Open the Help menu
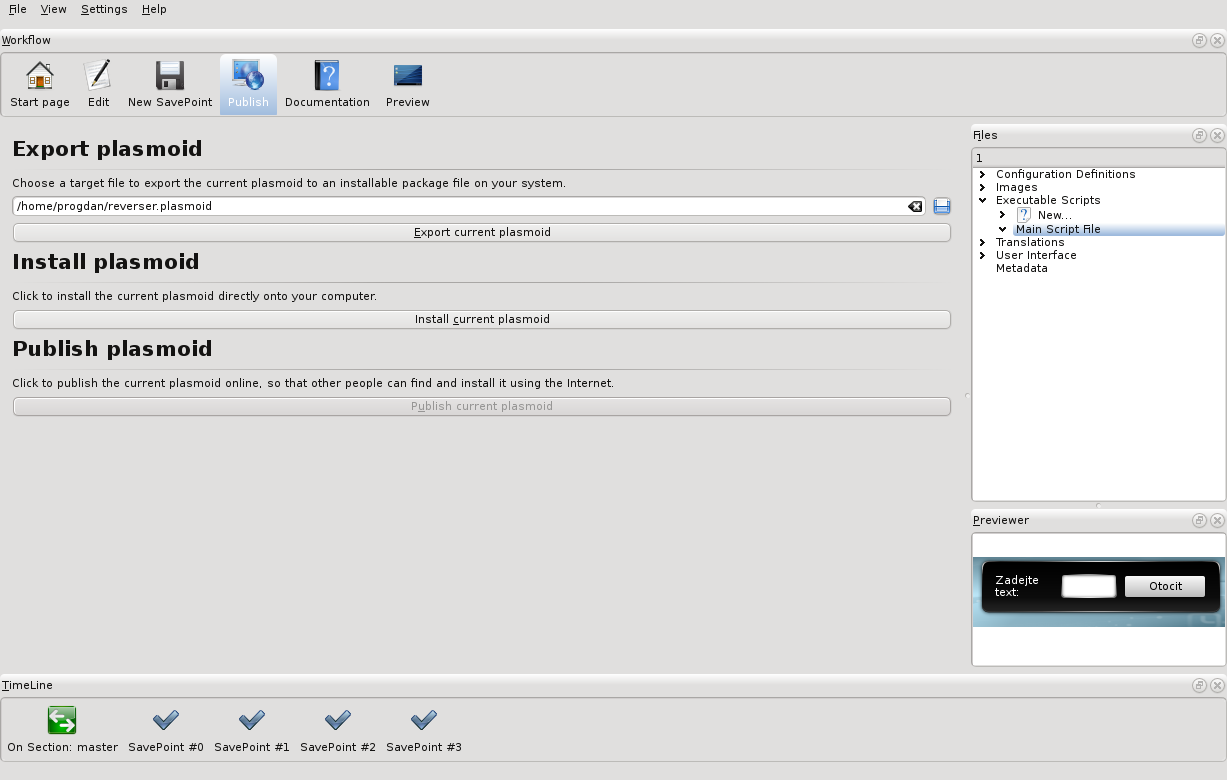This screenshot has height=780, width=1227. [x=154, y=9]
